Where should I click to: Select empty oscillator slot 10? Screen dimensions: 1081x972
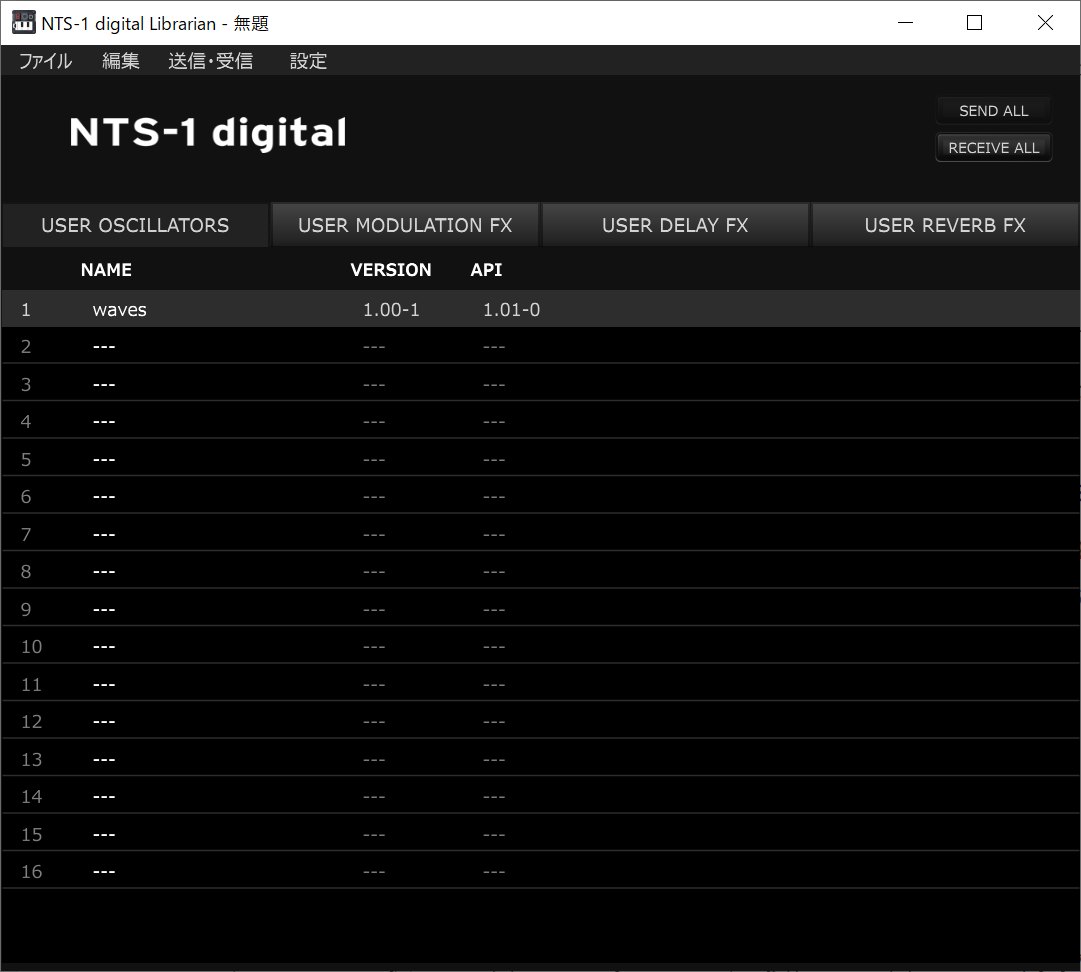pos(540,647)
